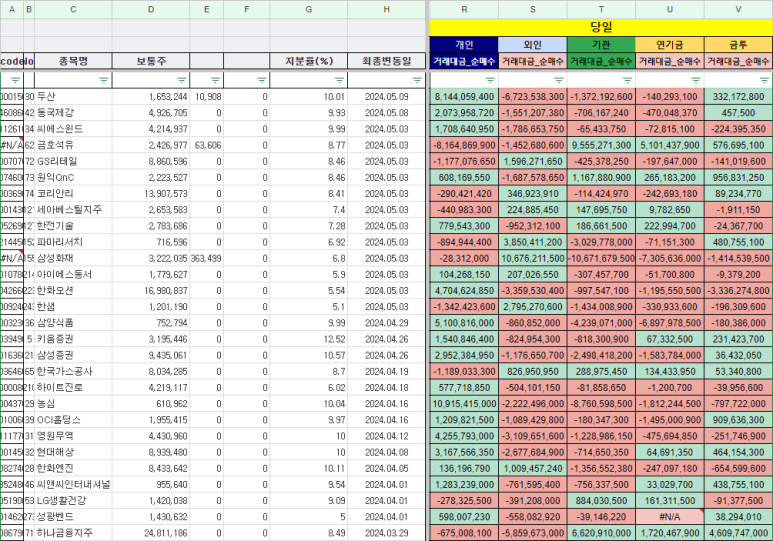Select column G header letter
Viewport: 773px width, 541px height.
[309, 9]
